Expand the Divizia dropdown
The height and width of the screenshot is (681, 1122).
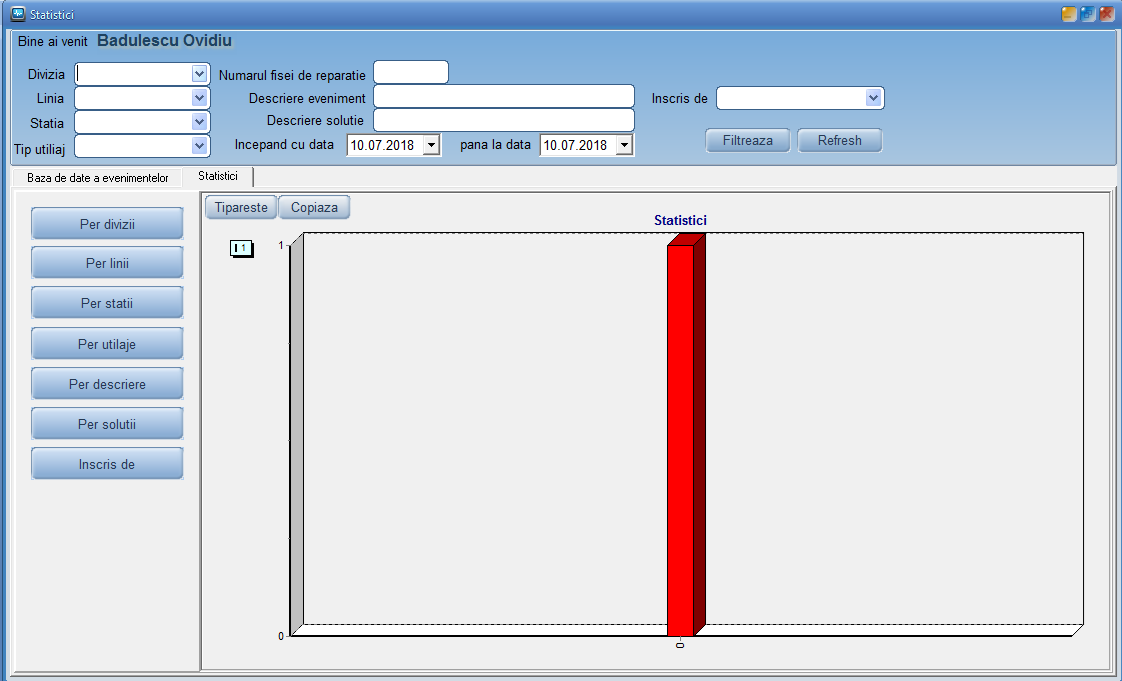(x=199, y=74)
